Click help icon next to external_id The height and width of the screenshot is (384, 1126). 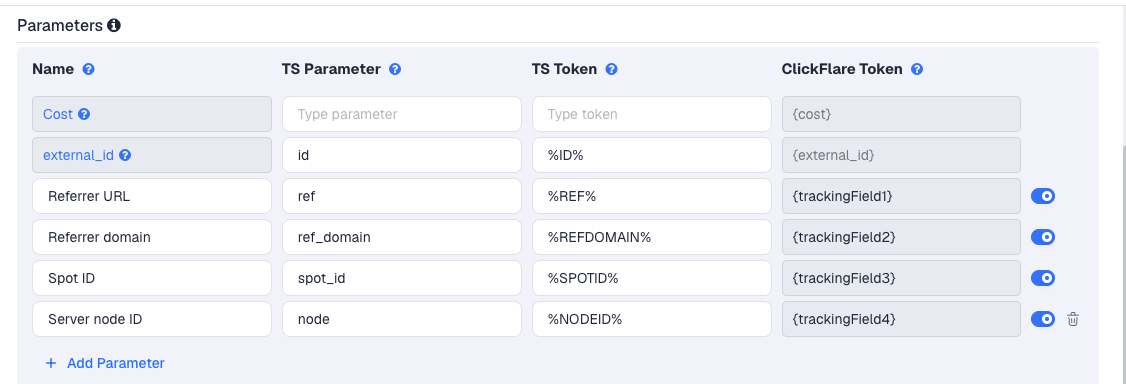click(x=125, y=155)
